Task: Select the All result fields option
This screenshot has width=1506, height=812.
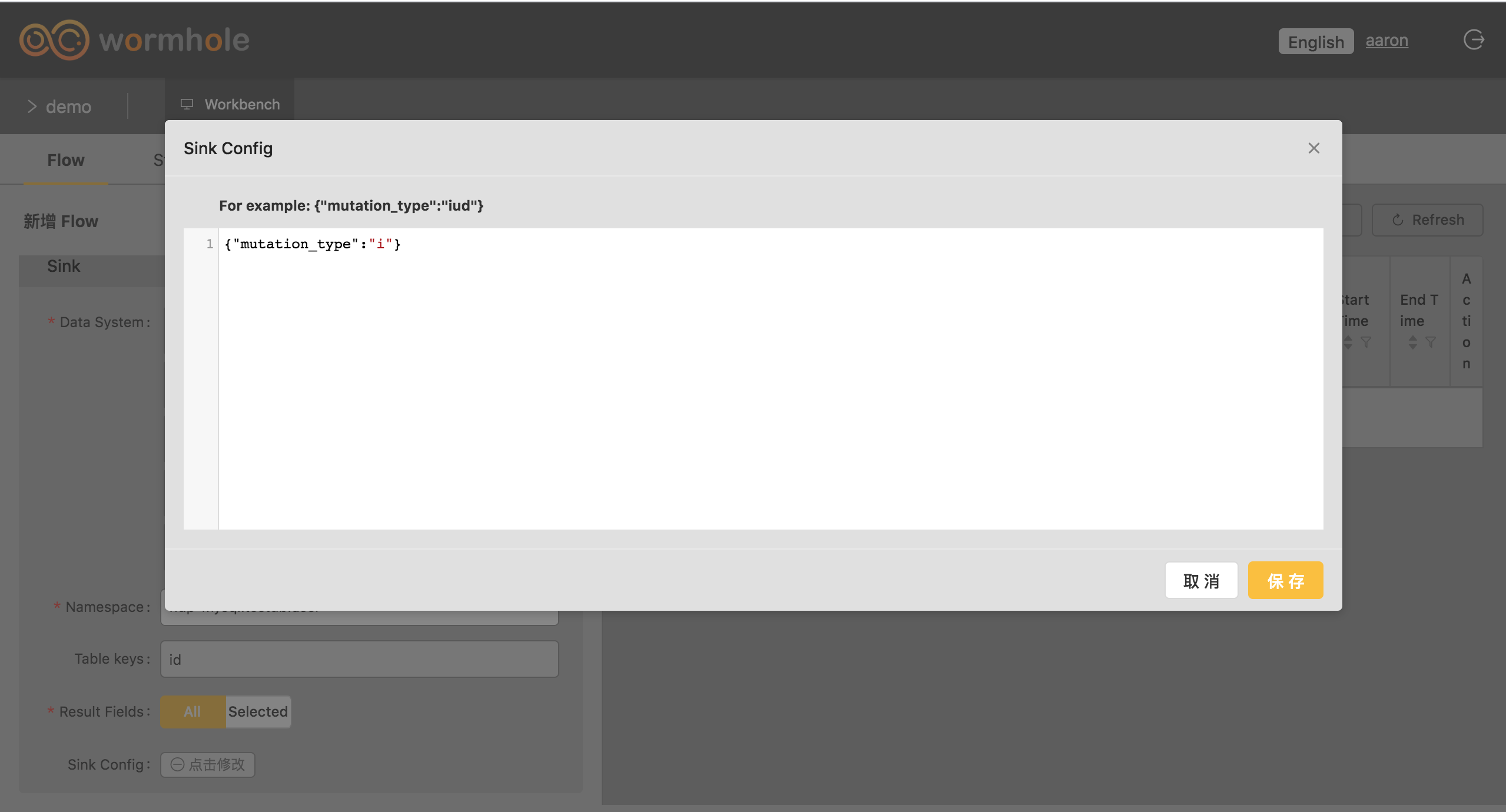Action: coord(193,711)
